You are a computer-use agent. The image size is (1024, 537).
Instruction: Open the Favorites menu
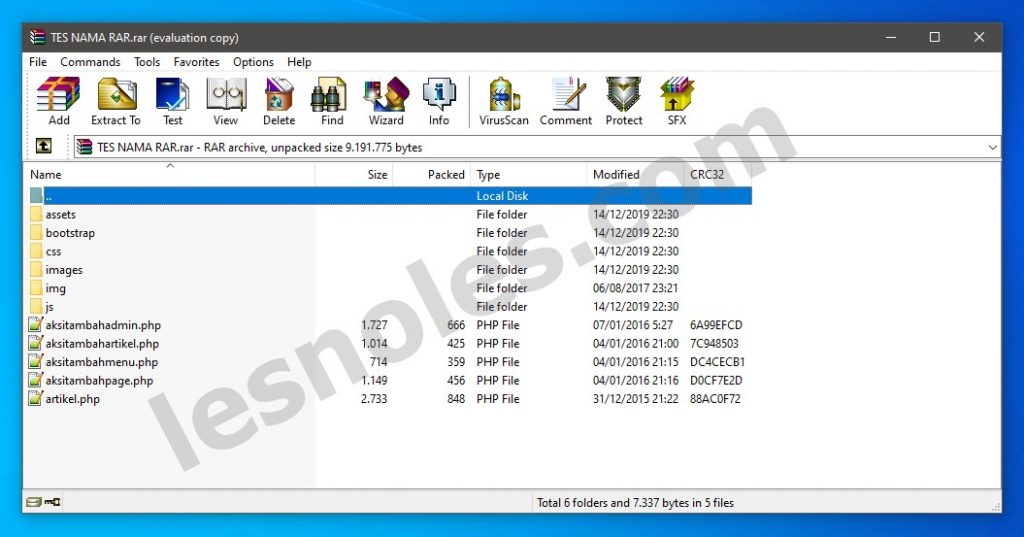point(196,62)
